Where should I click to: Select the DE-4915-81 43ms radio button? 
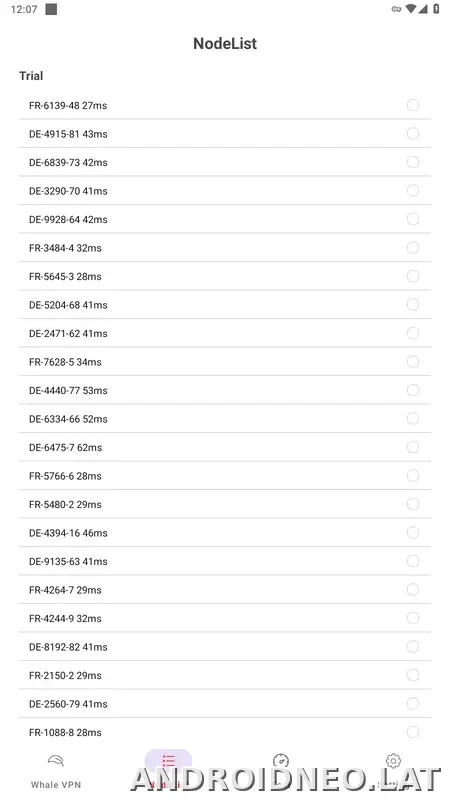[413, 134]
